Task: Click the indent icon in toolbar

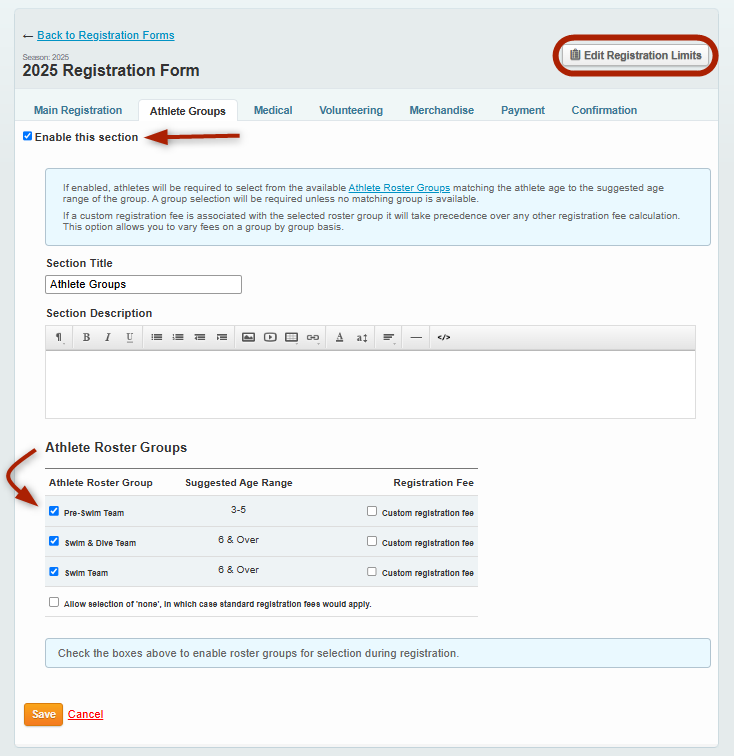Action: click(x=222, y=338)
